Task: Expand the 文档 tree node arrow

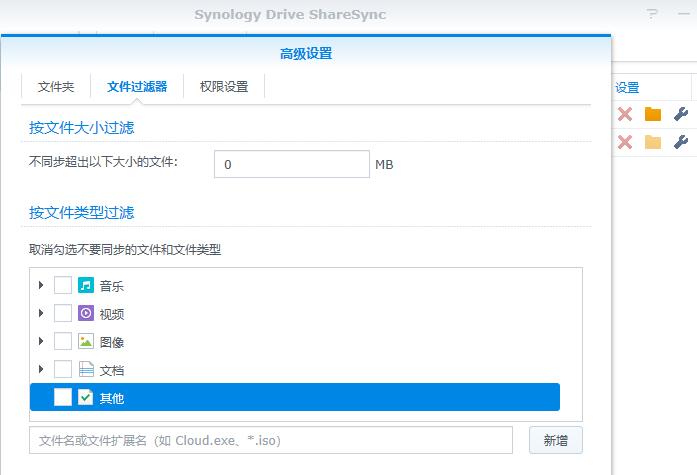Action: (41, 370)
